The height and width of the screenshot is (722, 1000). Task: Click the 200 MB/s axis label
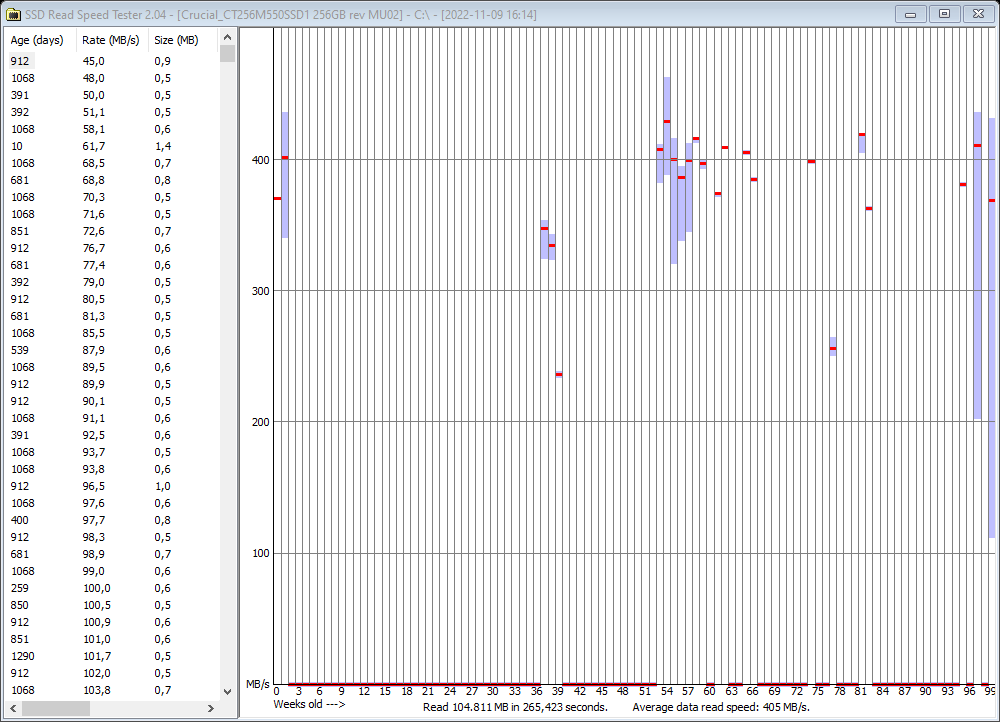click(261, 422)
